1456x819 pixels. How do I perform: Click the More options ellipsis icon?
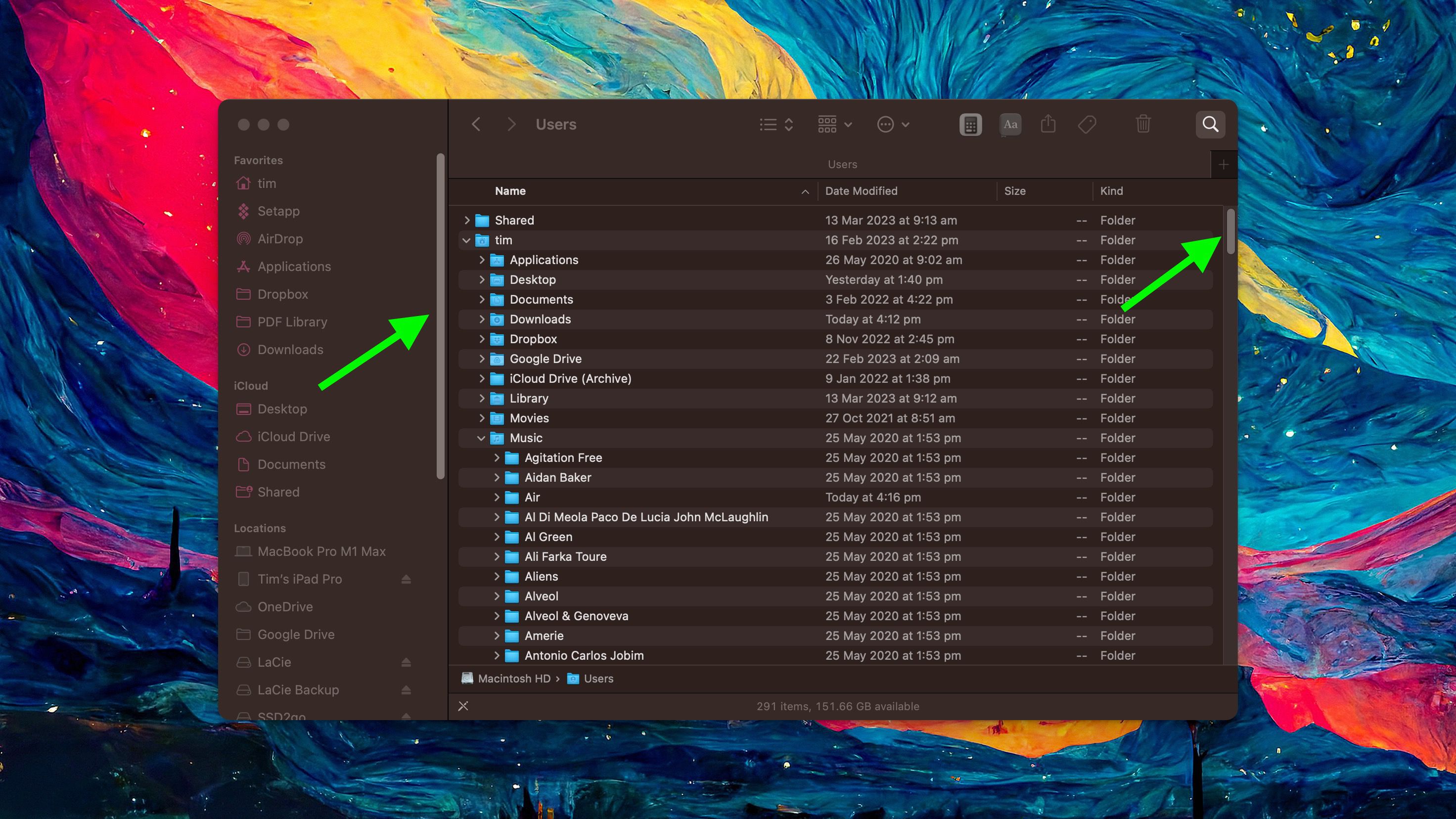tap(885, 123)
